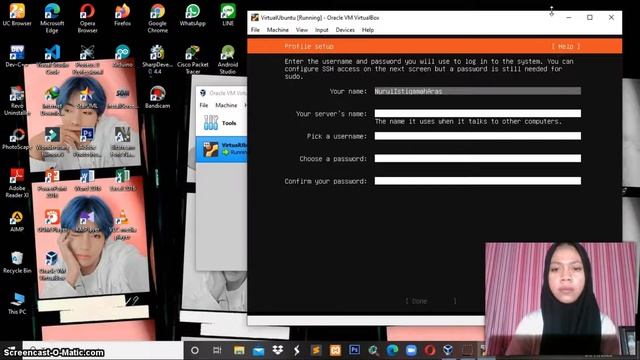This screenshot has width=640, height=360.
Task: Click the Cortana search circle on taskbar
Action: [195, 350]
